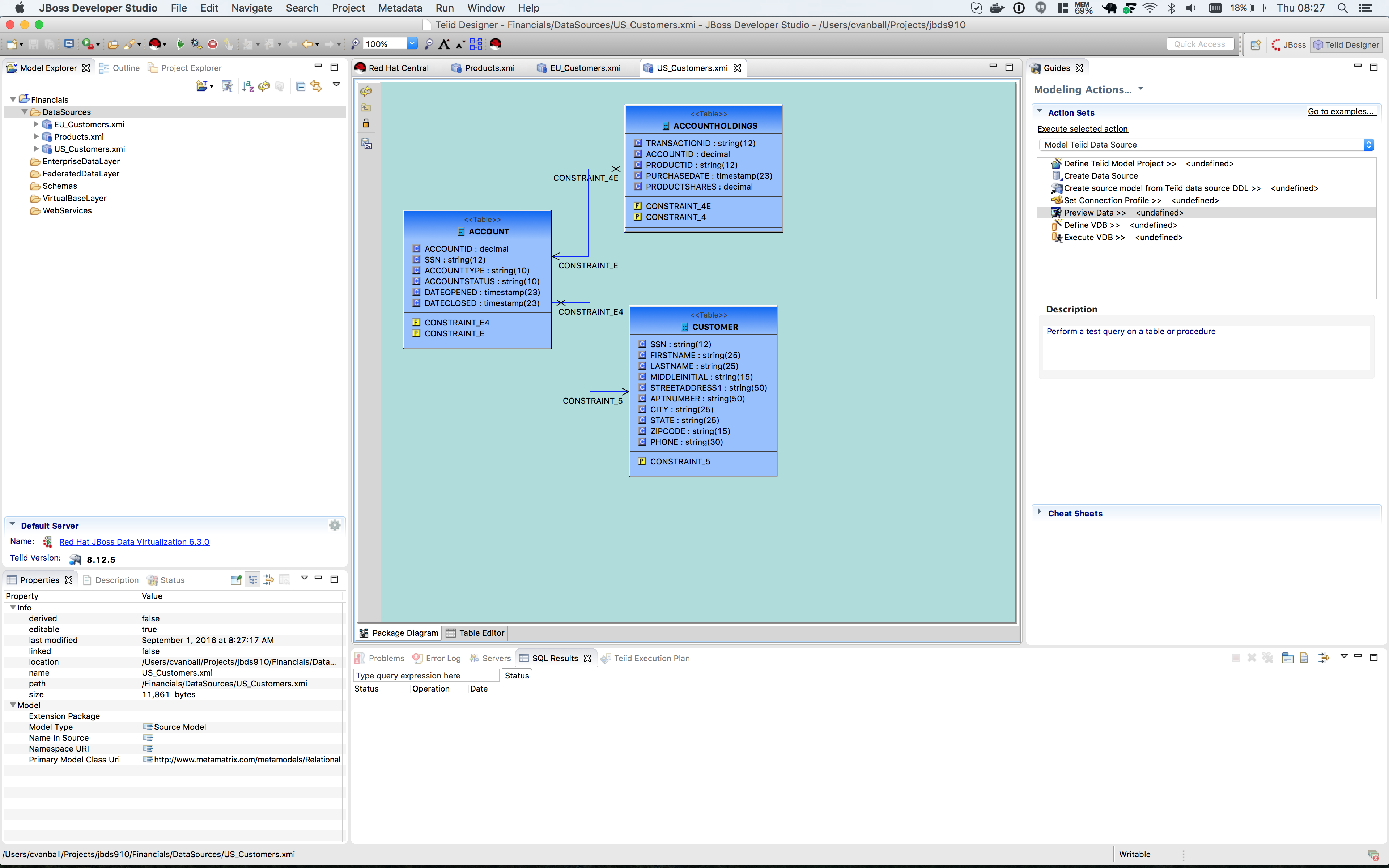The height and width of the screenshot is (868, 1389).
Task: Expand the EU_Customers.xmi tree node
Action: pos(36,124)
